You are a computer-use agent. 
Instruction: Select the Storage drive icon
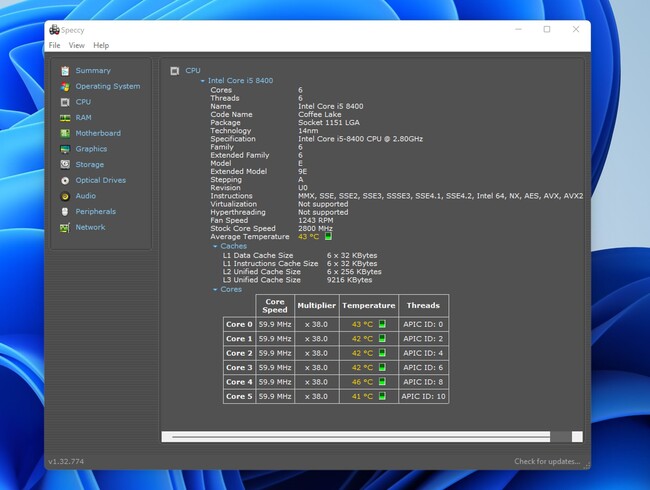click(65, 165)
